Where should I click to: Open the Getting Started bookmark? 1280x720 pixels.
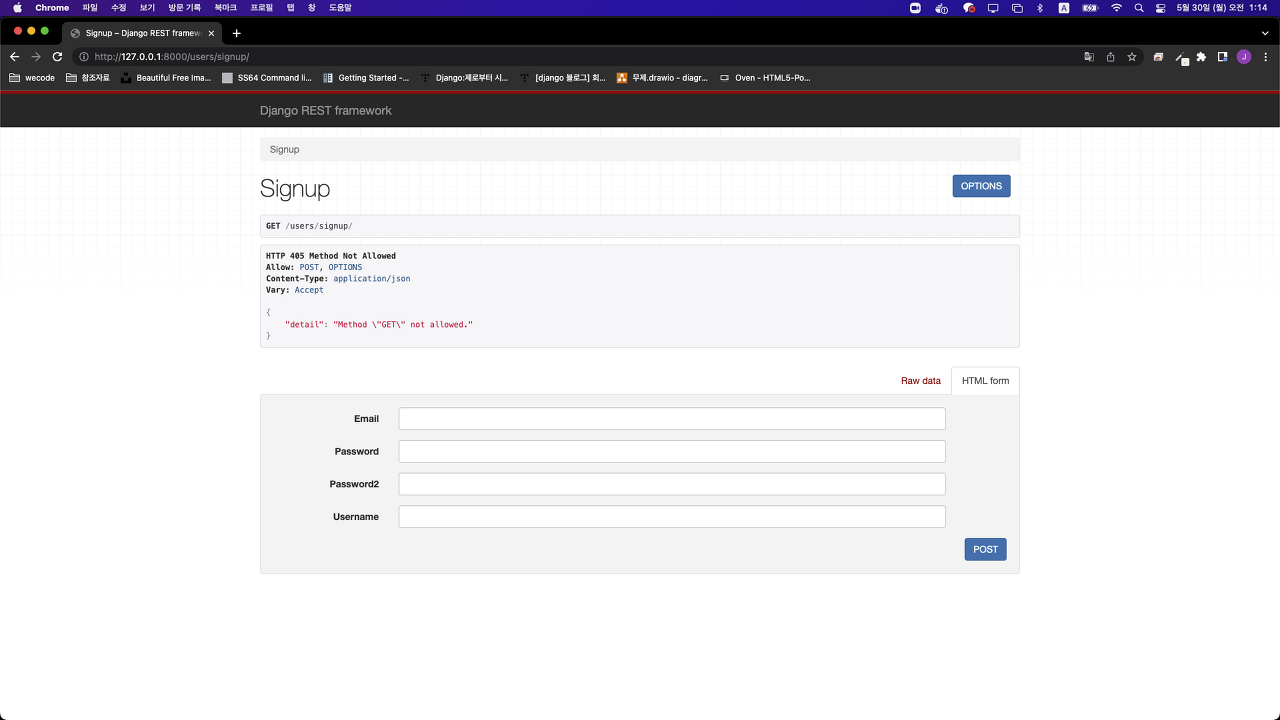pos(366,77)
